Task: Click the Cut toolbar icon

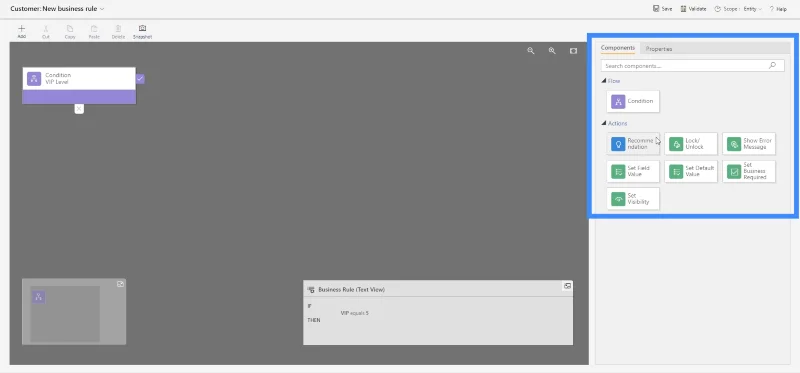Action: click(45, 32)
